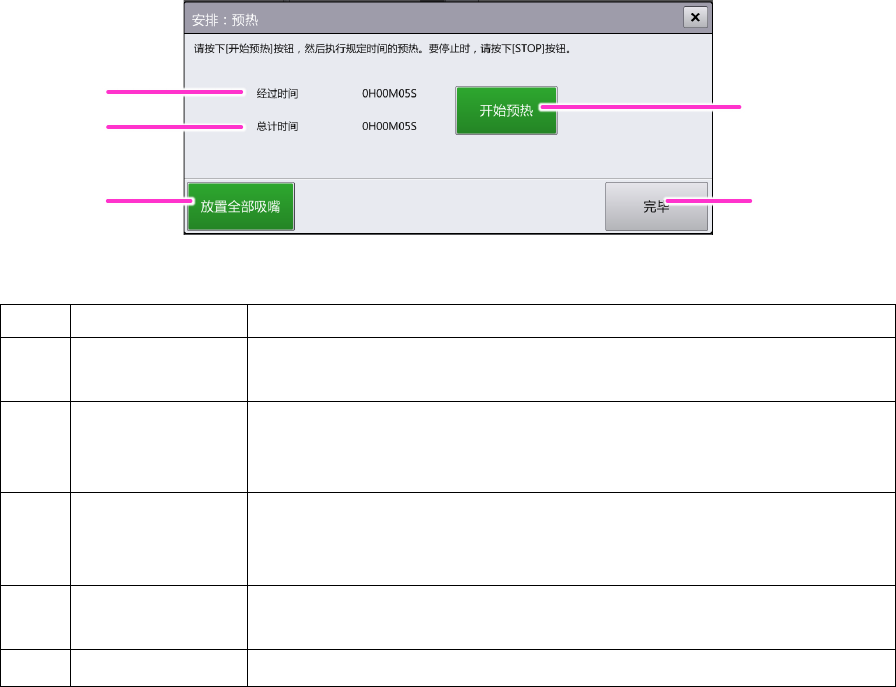Click the 完毕 button
Screen dimensions: 896x687
pyautogui.click(x=656, y=206)
